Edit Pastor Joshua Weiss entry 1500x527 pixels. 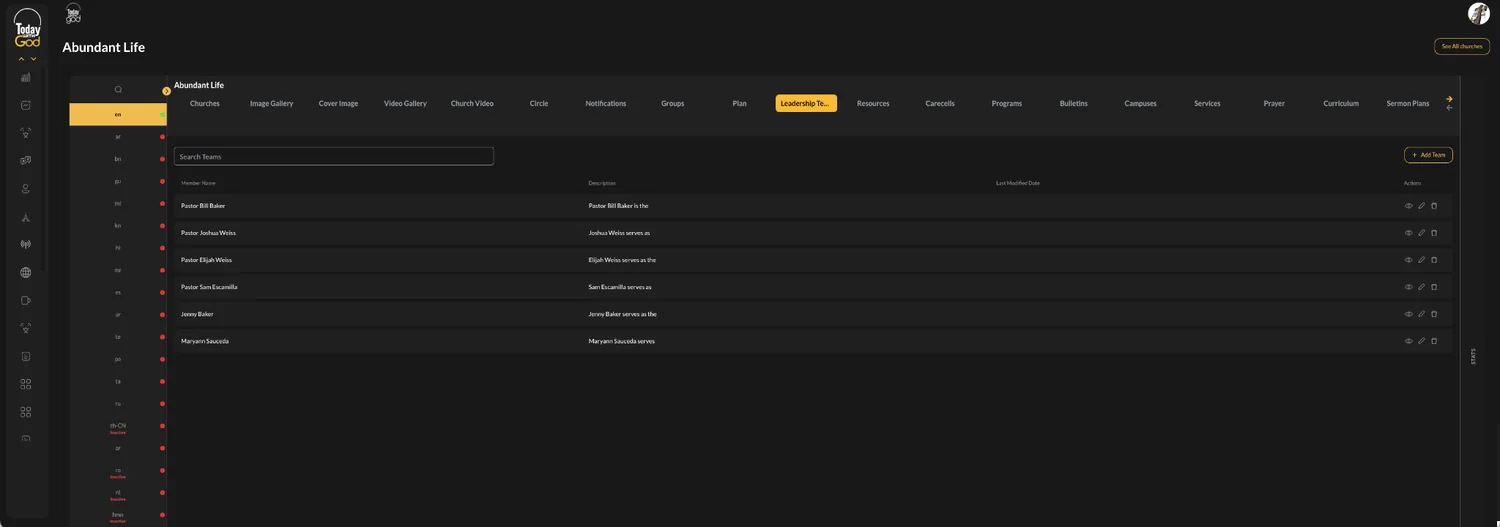(1421, 233)
